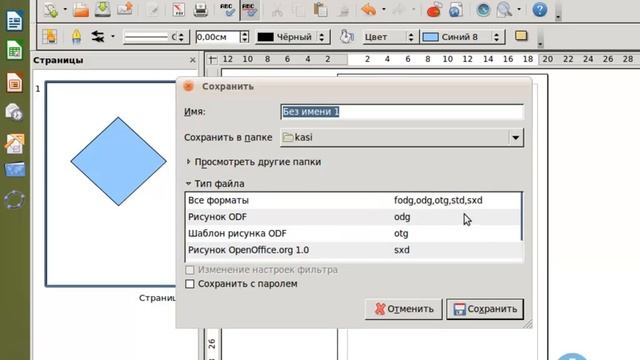Click the New document icon in toolbar
Screen dimensions: 640x360
[51, 10]
